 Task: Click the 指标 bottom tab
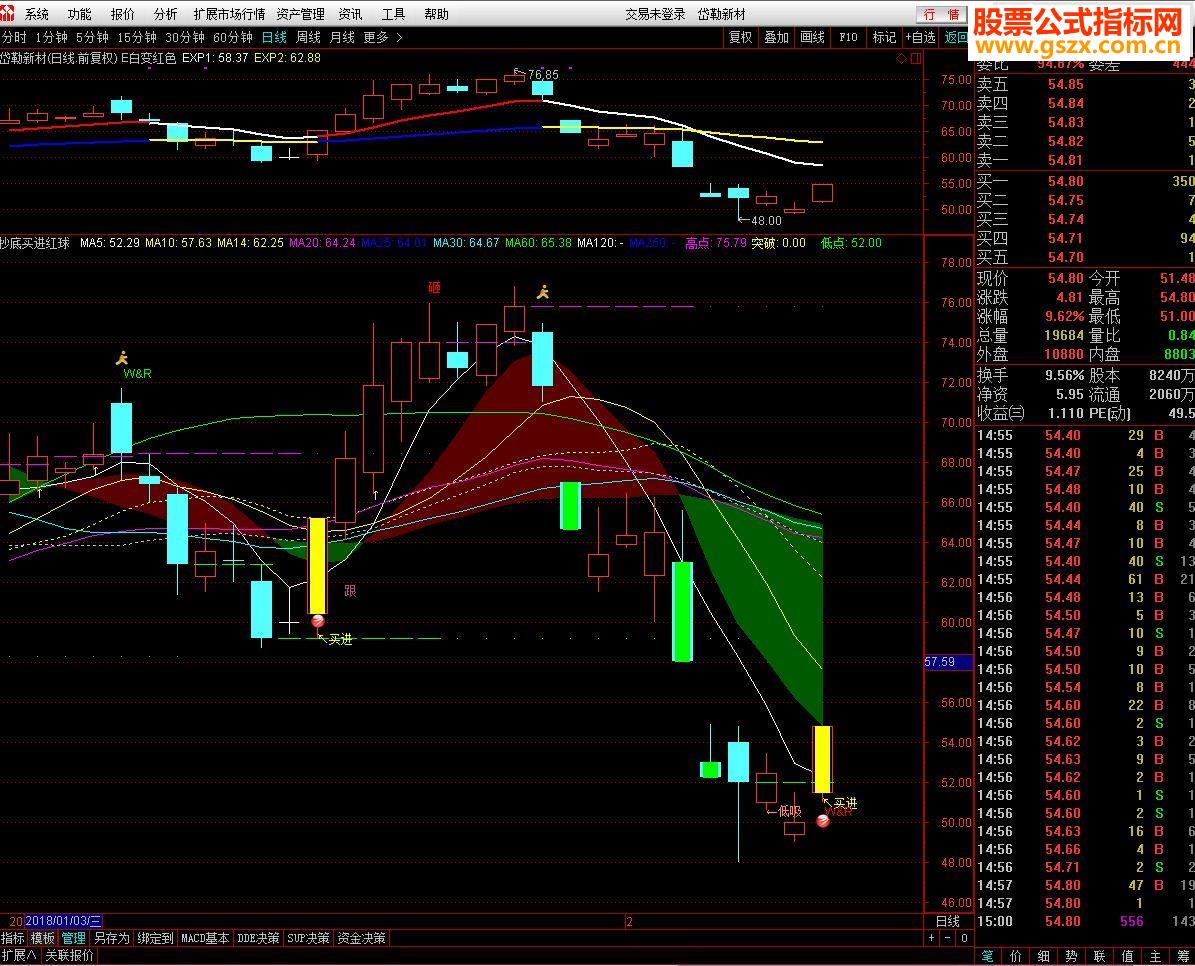point(13,939)
